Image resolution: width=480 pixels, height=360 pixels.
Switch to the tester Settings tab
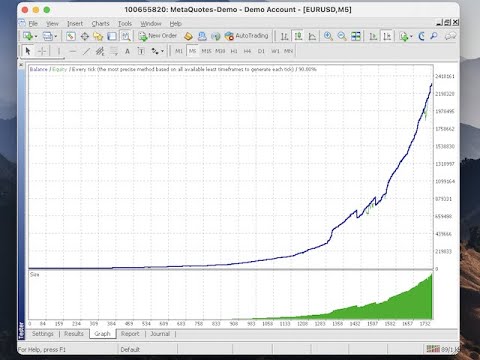point(43,334)
